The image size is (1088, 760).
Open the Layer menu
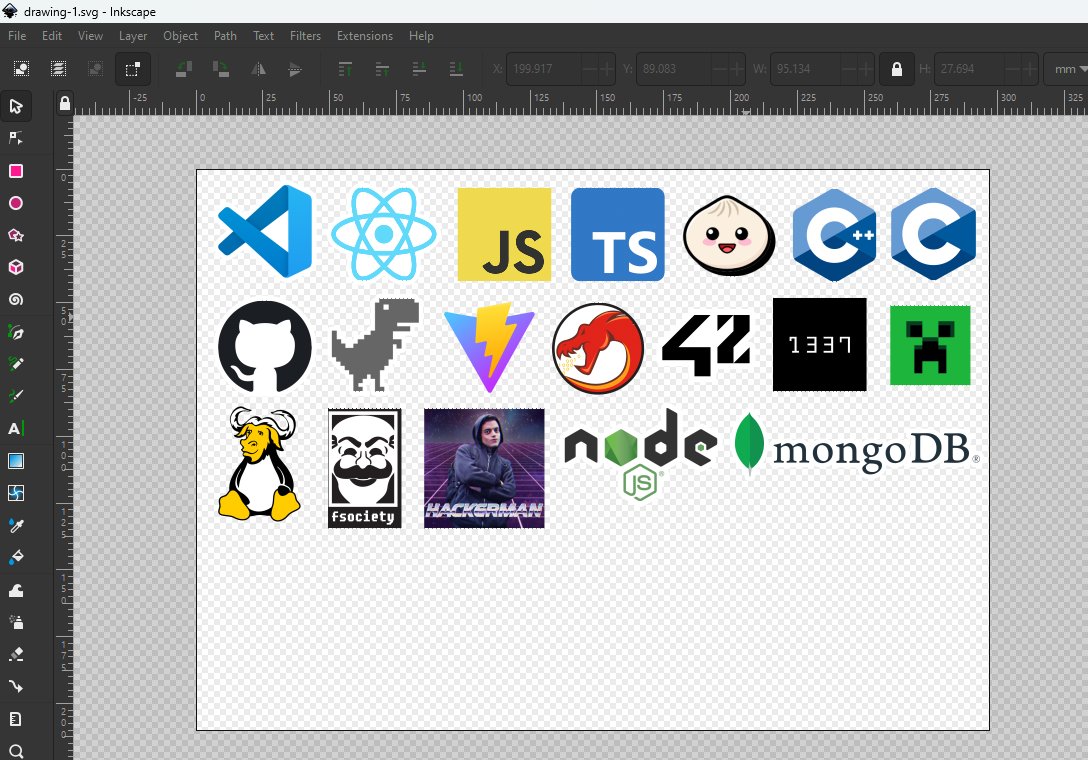[133, 35]
